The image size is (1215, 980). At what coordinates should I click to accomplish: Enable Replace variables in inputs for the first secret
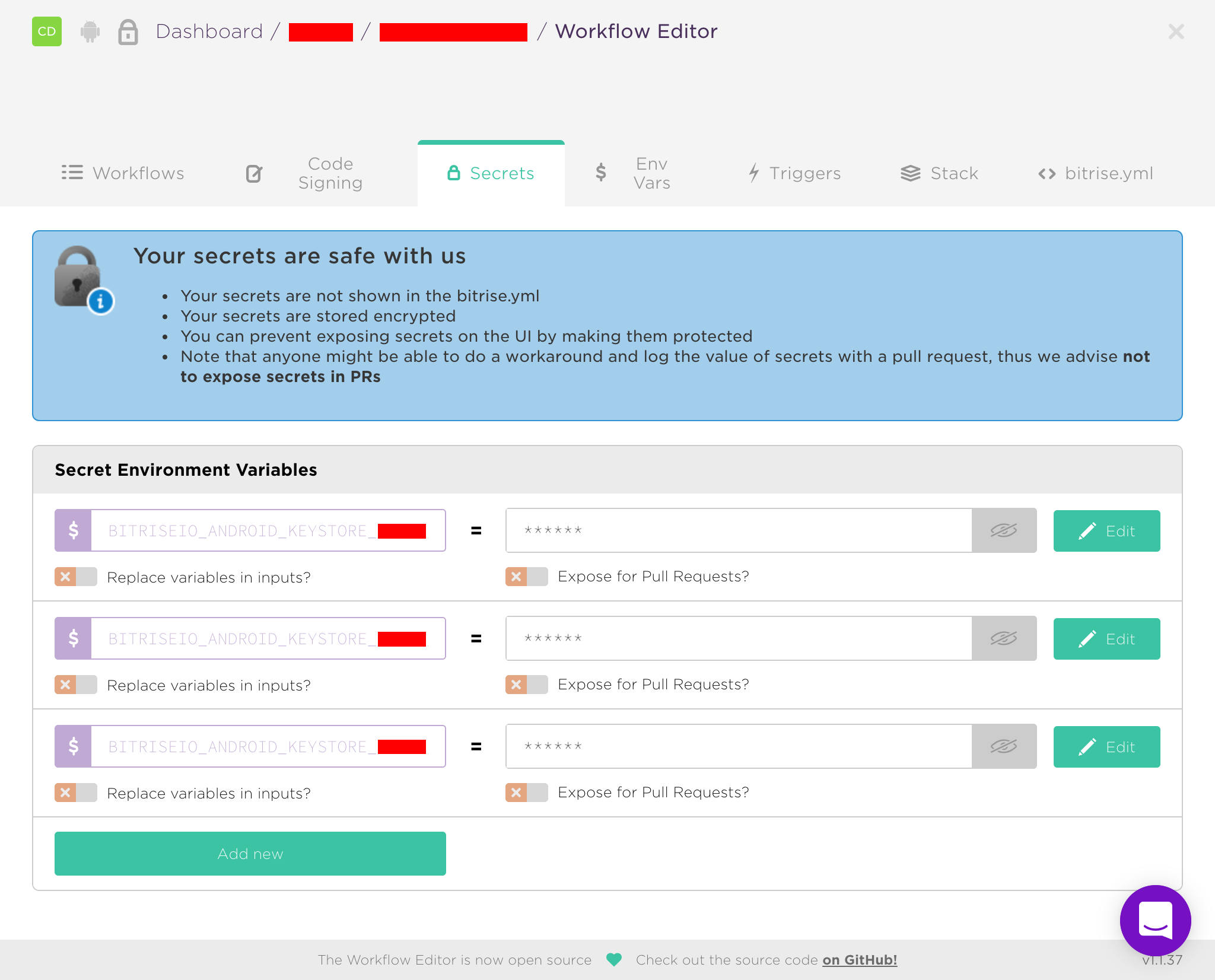pyautogui.click(x=75, y=576)
